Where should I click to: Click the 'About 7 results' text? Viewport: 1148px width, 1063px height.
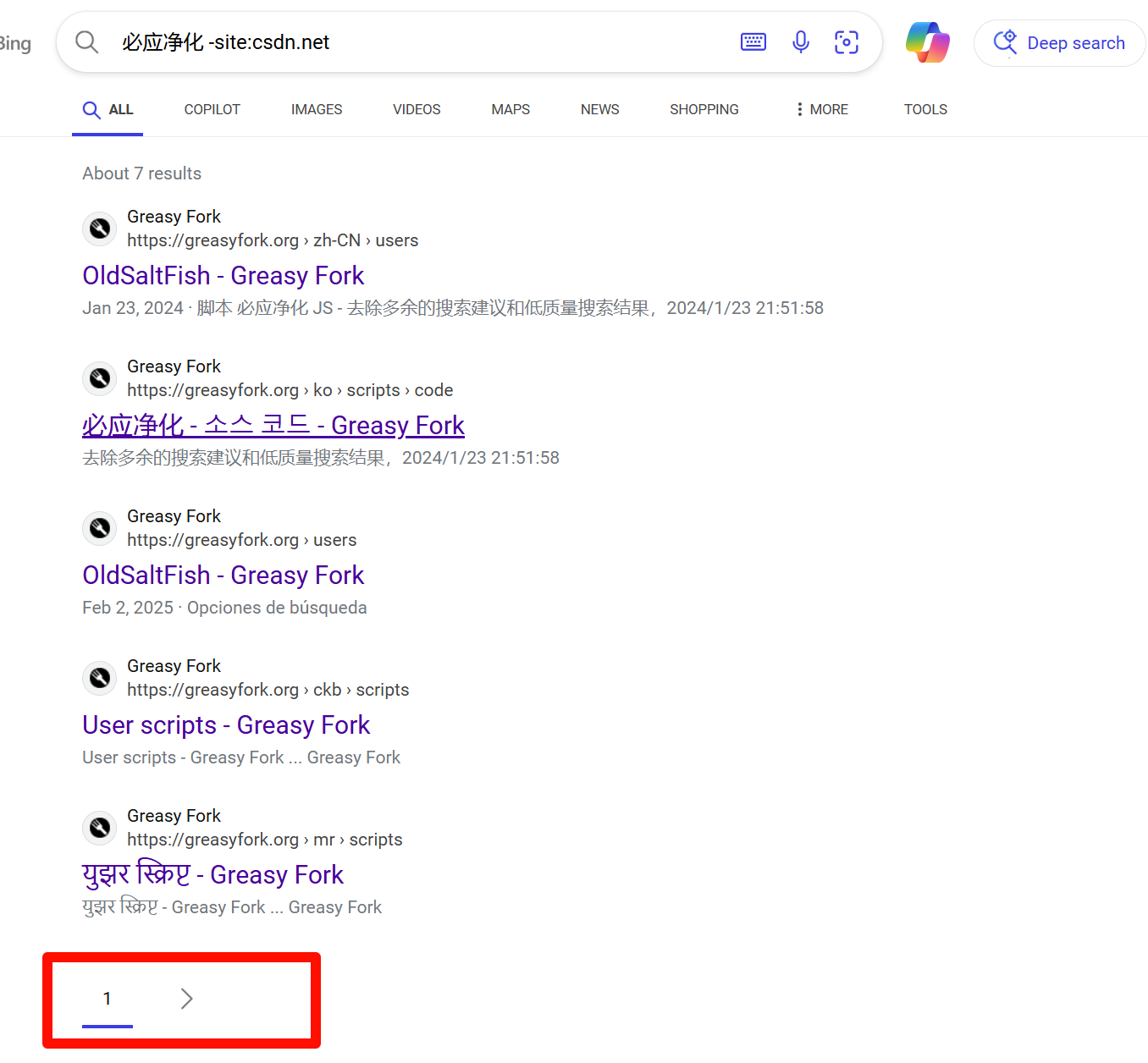tap(142, 173)
